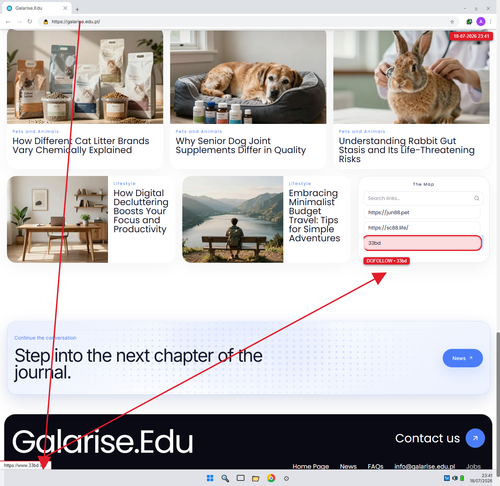The height and width of the screenshot is (486, 500).
Task: Open the lake bench traveler image
Action: click(x=233, y=219)
